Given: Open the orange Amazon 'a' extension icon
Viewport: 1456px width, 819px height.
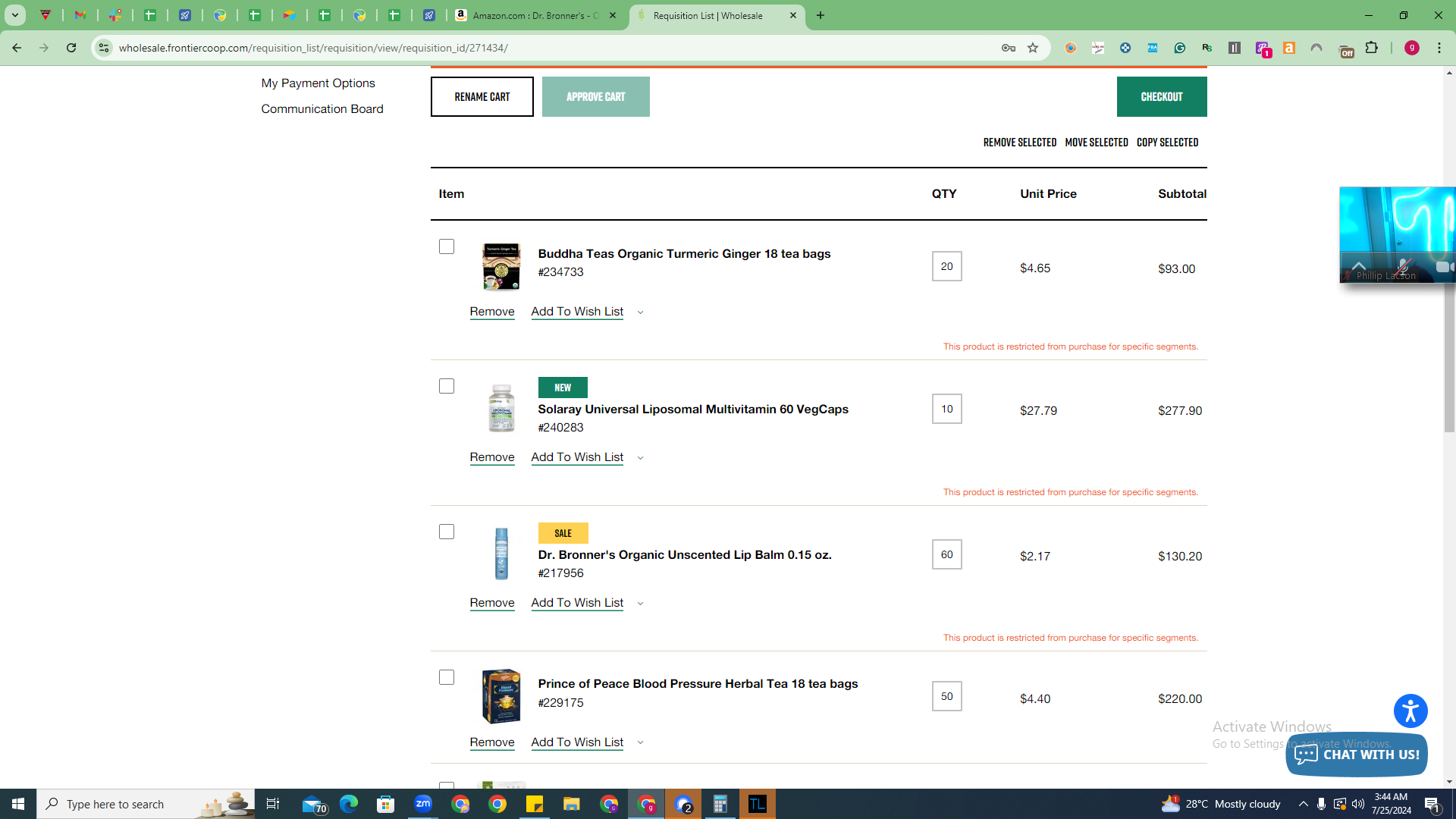Looking at the screenshot, I should pos(1289,48).
